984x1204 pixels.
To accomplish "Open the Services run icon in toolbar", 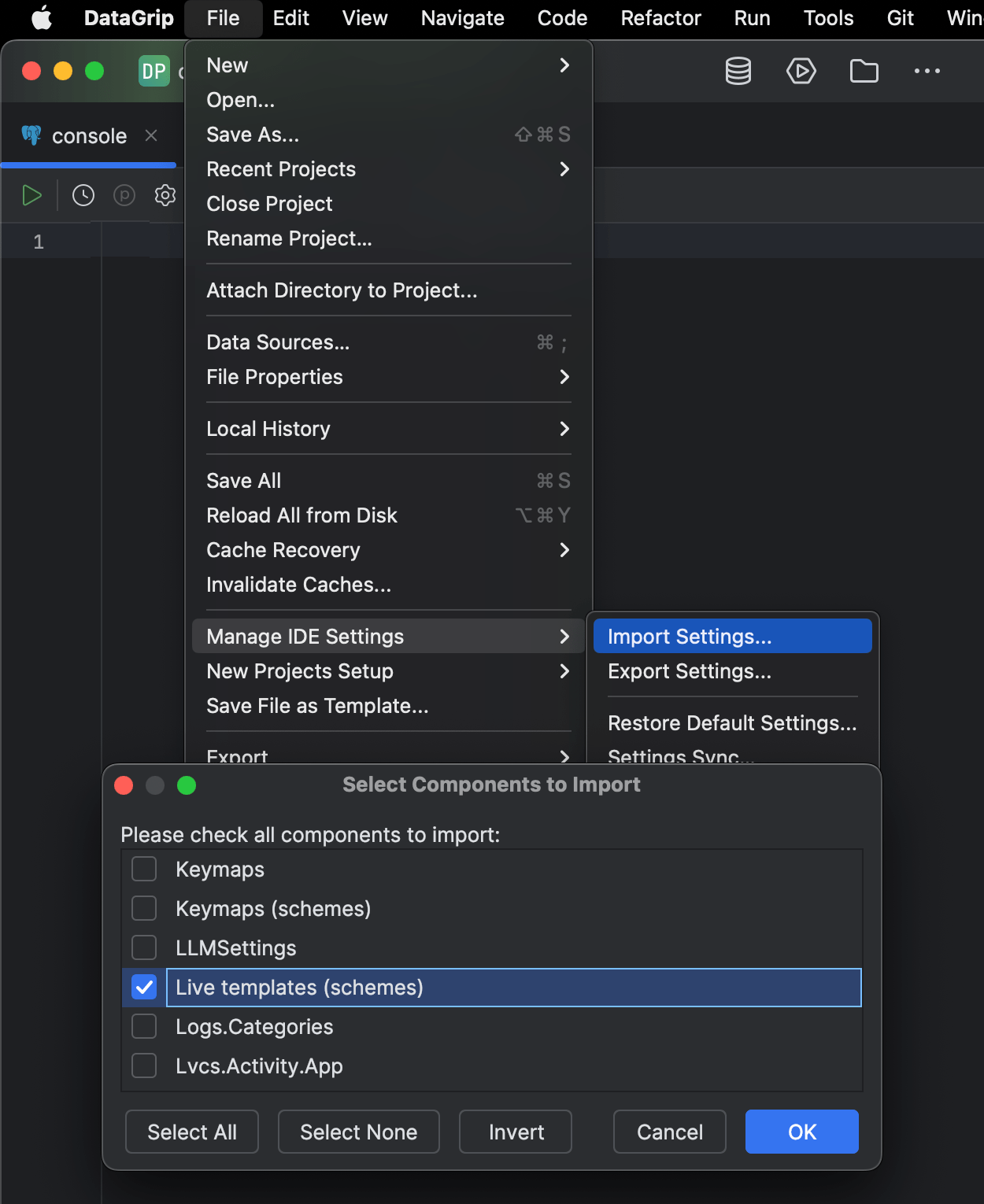I will point(801,72).
